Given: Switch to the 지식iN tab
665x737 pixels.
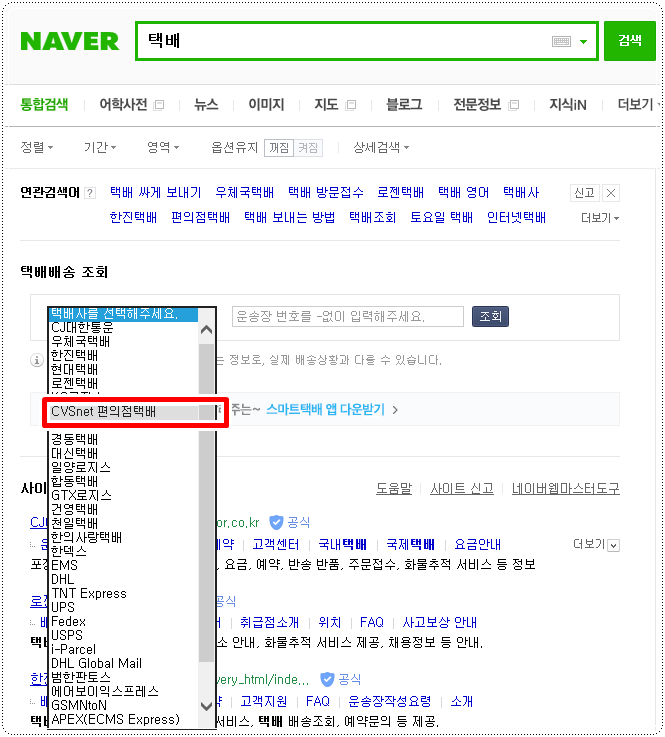Looking at the screenshot, I should point(568,104).
